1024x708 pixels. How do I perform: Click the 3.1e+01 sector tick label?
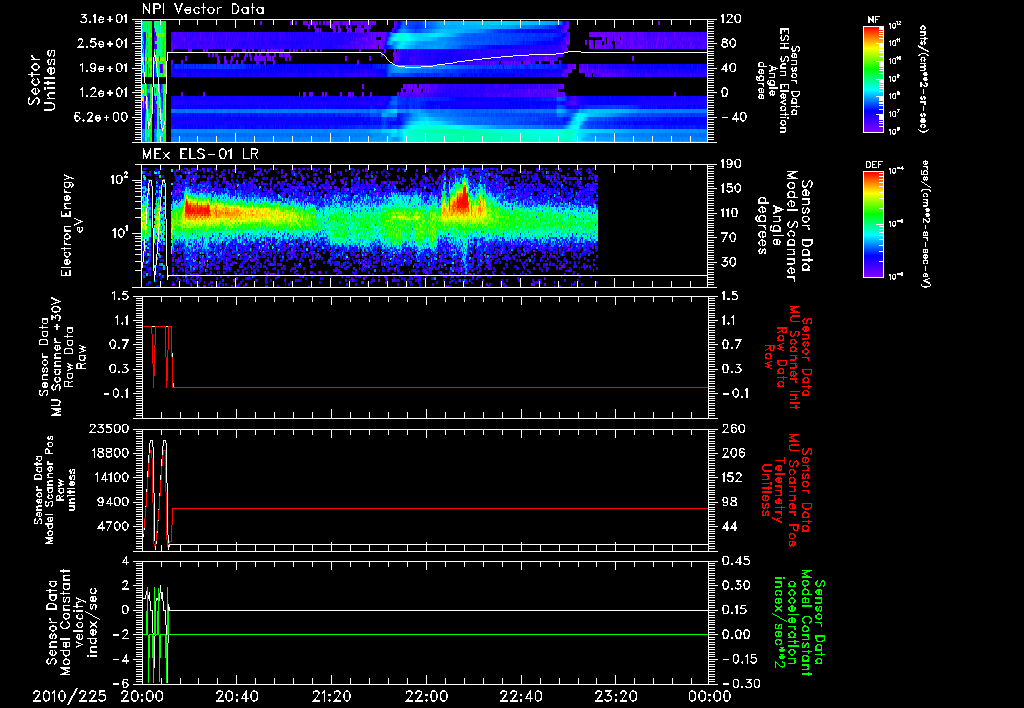coord(106,19)
